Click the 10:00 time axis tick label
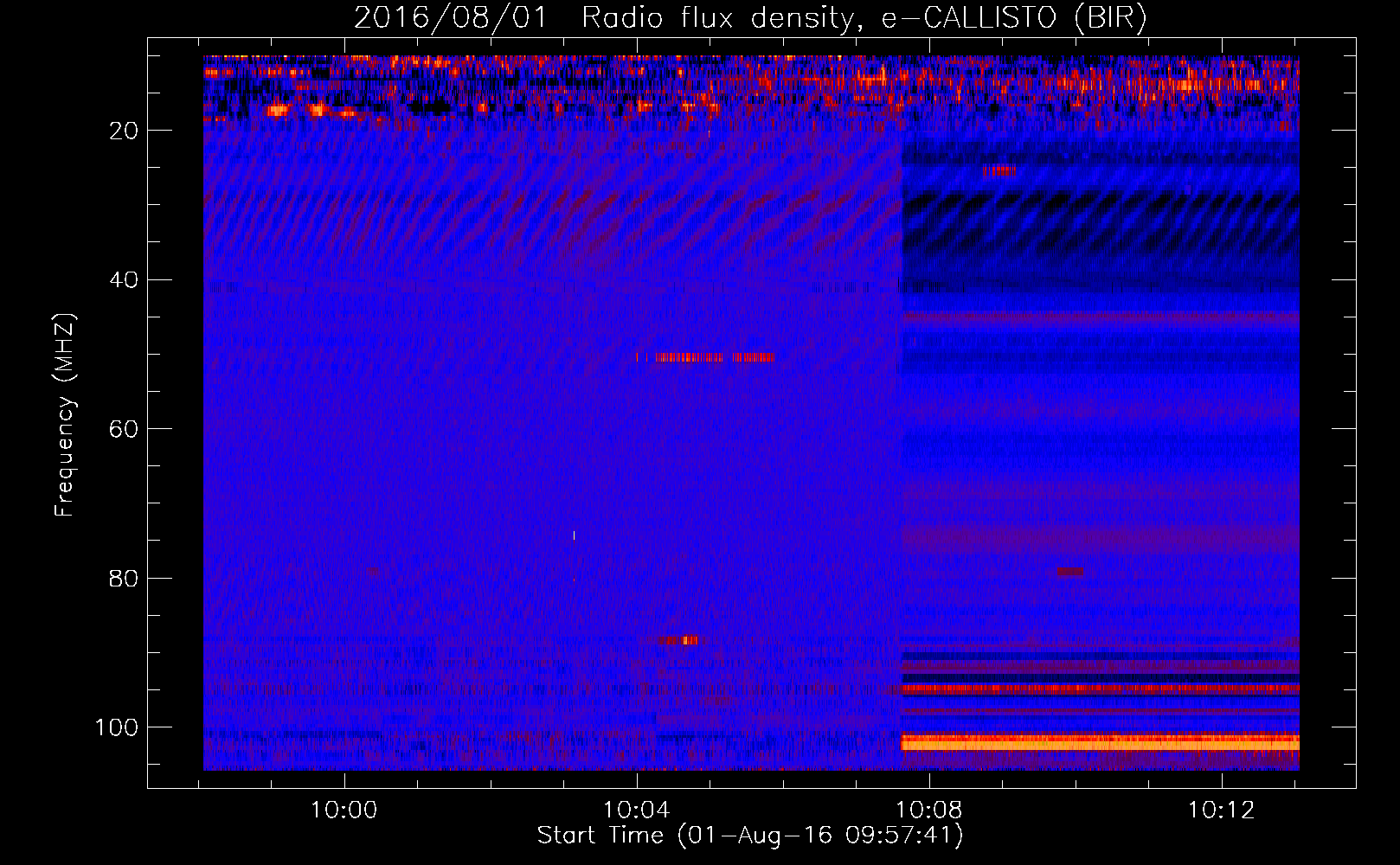Screen dimensions: 1400x865 [x=344, y=811]
